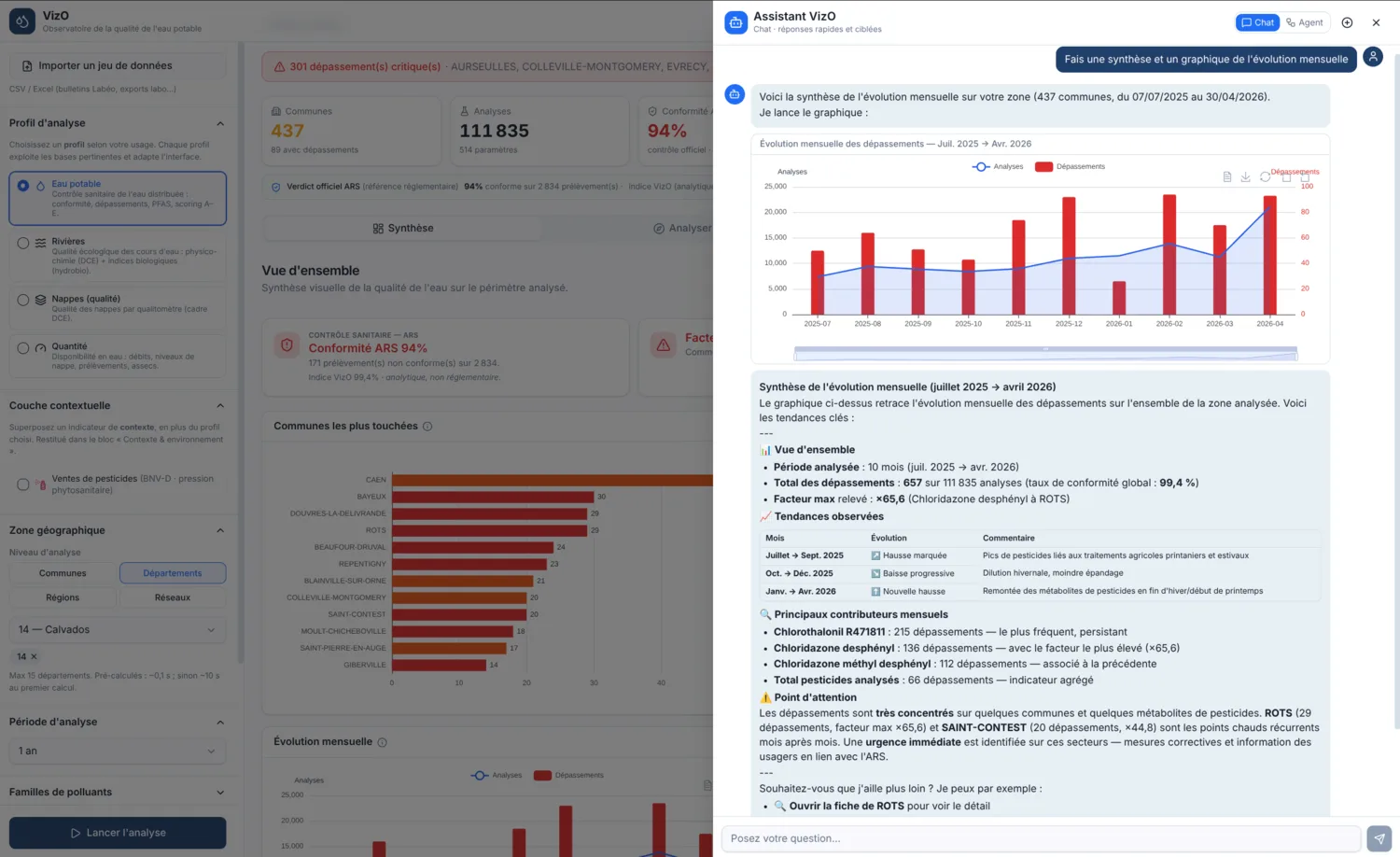Collapse the Période d'analyse section
Screen dimensions: 1400x857
pyautogui.click(x=220, y=723)
